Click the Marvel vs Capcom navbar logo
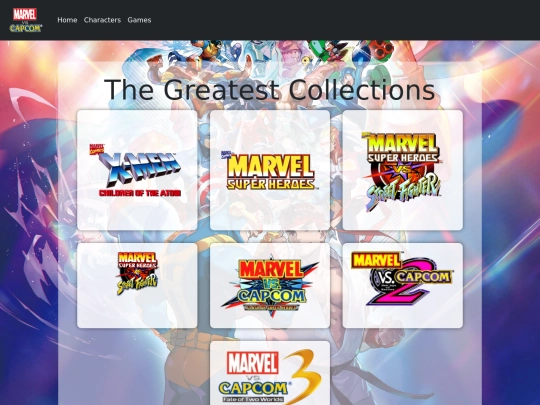 coord(26,20)
